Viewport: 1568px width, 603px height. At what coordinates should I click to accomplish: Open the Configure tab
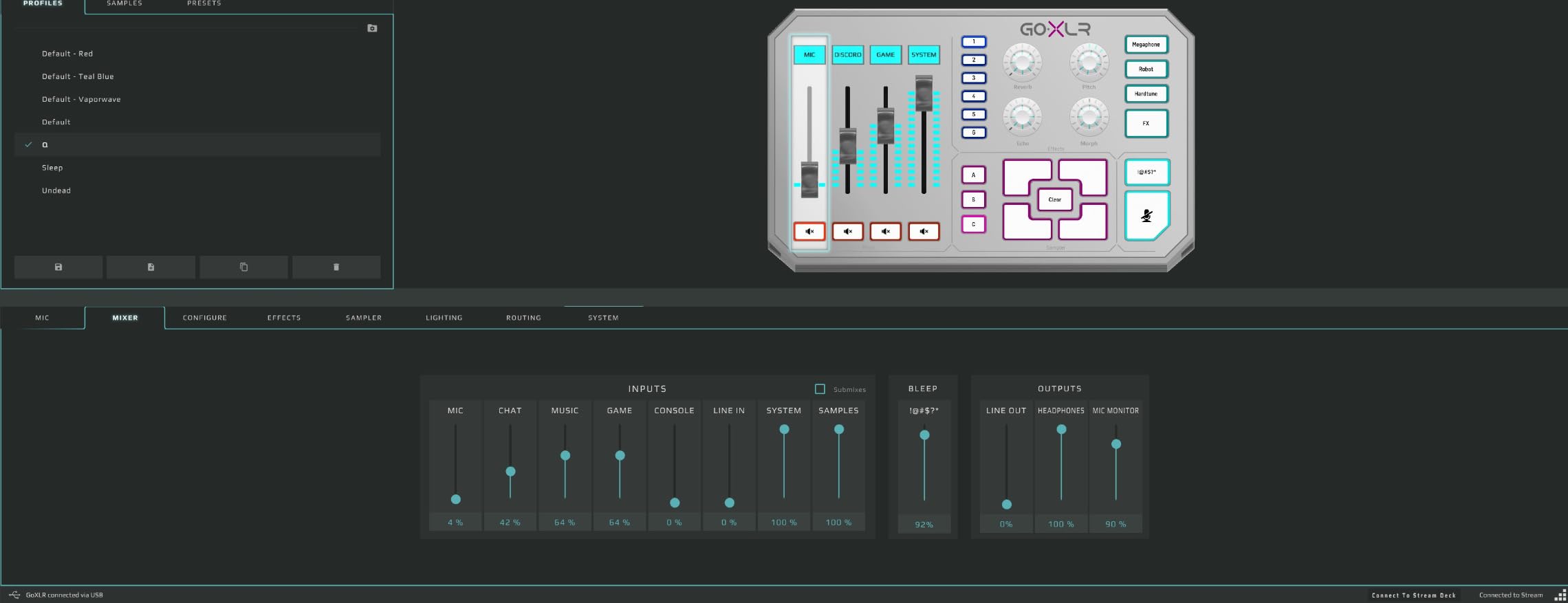click(205, 318)
